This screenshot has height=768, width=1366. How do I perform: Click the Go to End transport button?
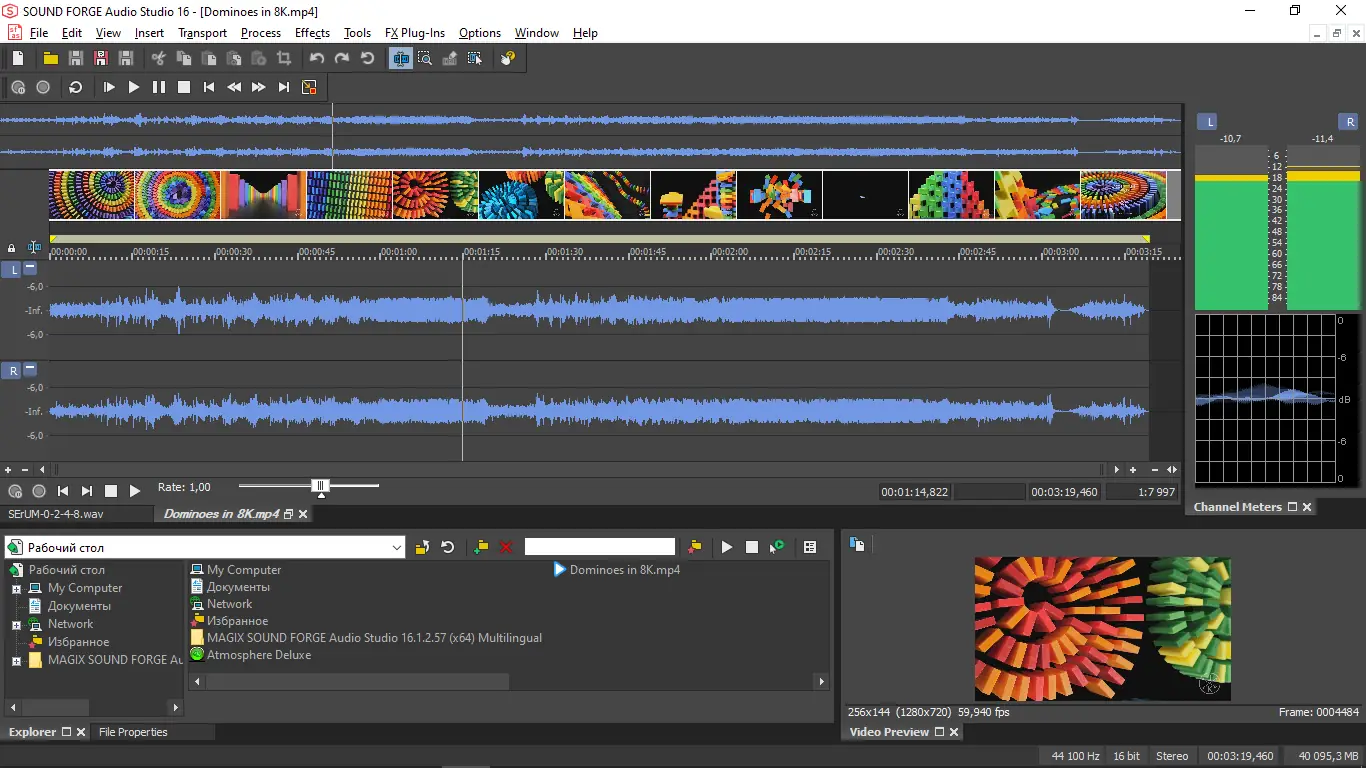point(284,88)
